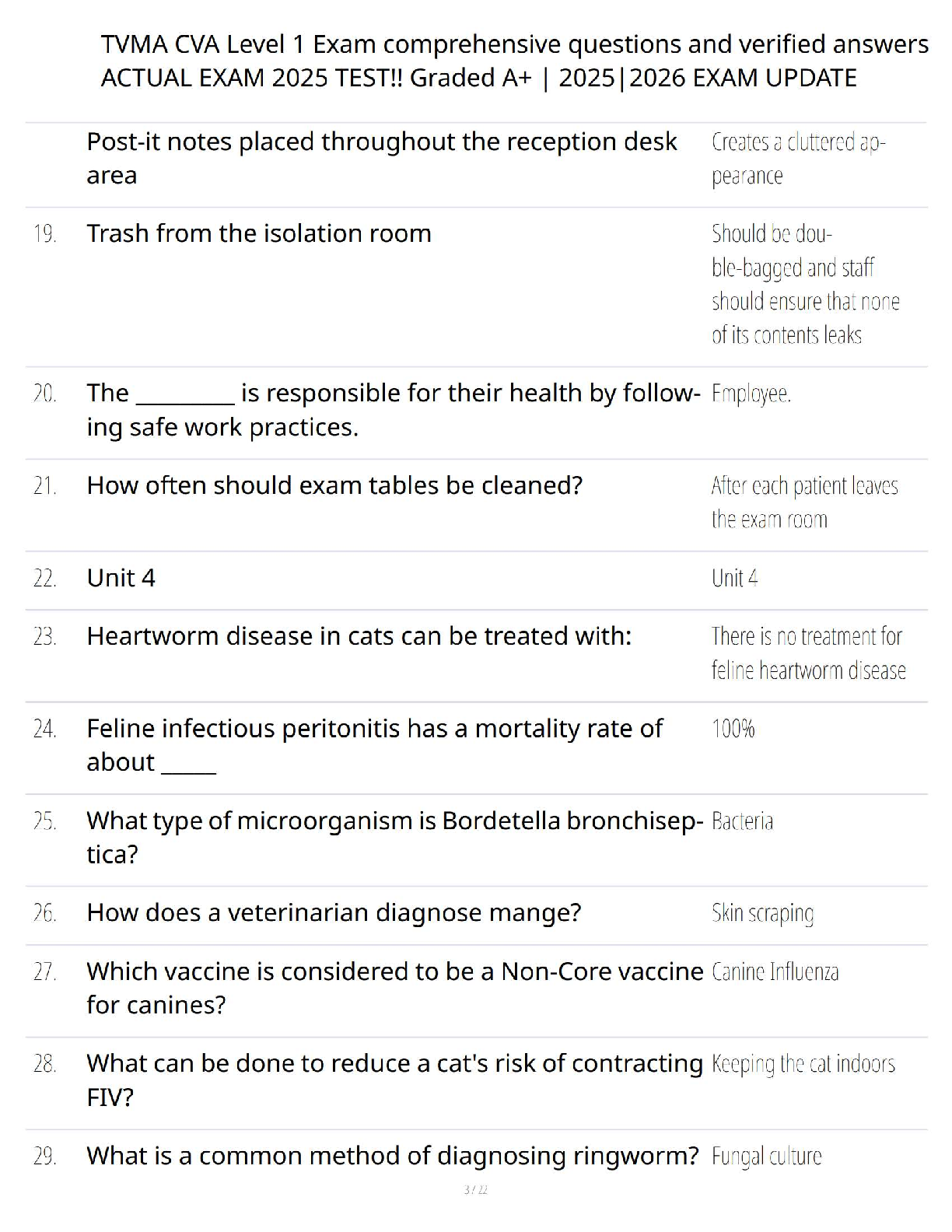Screen dimensions: 952x1232
Task: Select the heartworm disease in cats question
Action: [359, 636]
